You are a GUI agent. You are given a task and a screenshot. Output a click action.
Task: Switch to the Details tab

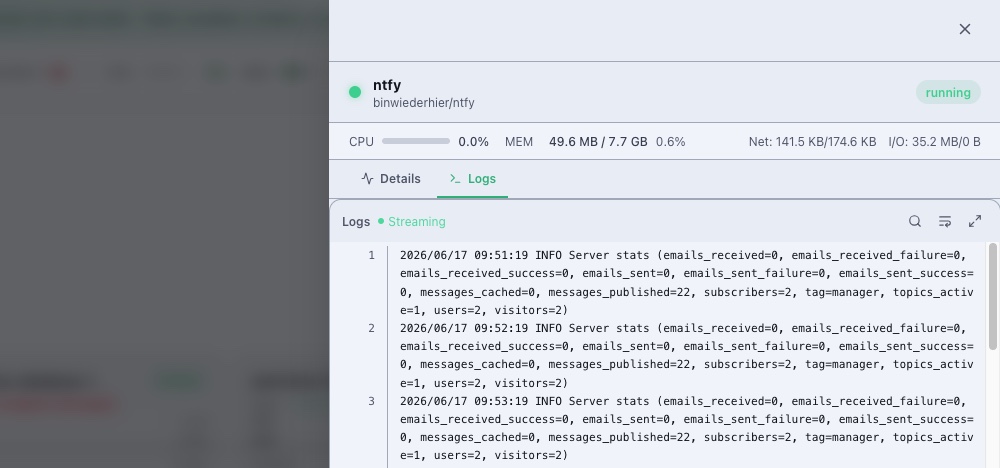tap(391, 179)
